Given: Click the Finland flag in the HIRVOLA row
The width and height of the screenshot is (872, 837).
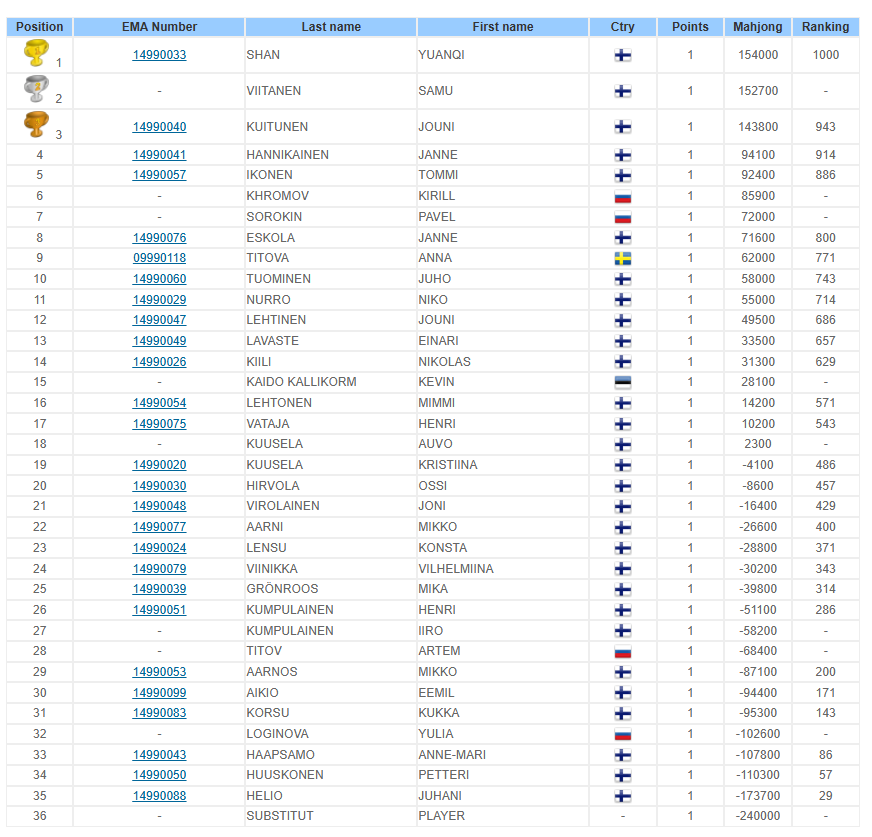Looking at the screenshot, I should 622,486.
